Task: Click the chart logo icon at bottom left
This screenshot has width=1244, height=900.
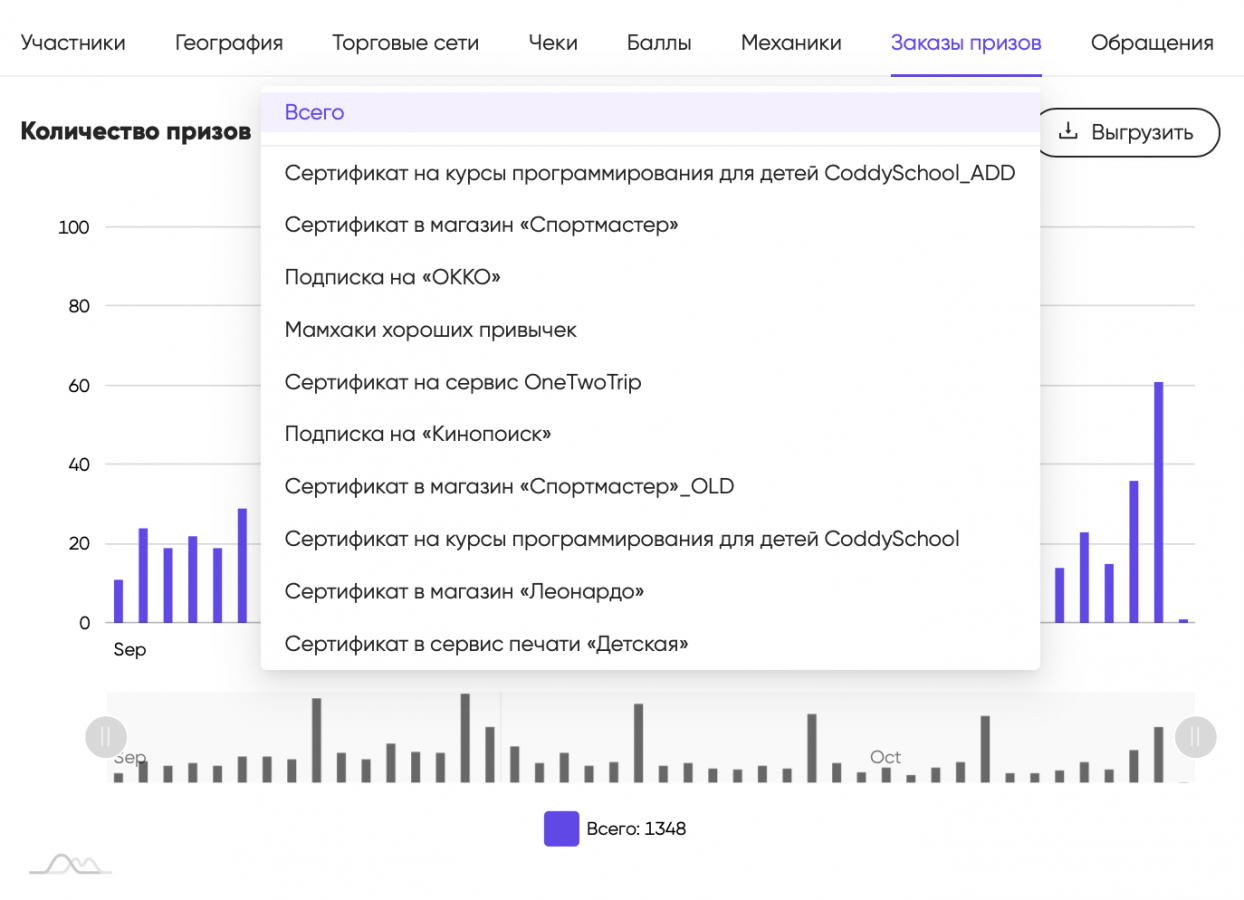Action: coord(70,864)
